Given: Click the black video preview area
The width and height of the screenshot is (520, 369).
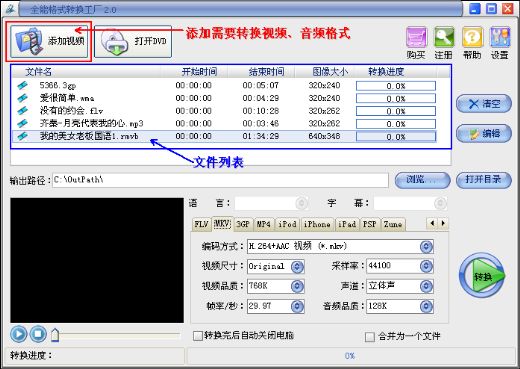Looking at the screenshot, I should pyautogui.click(x=97, y=260).
